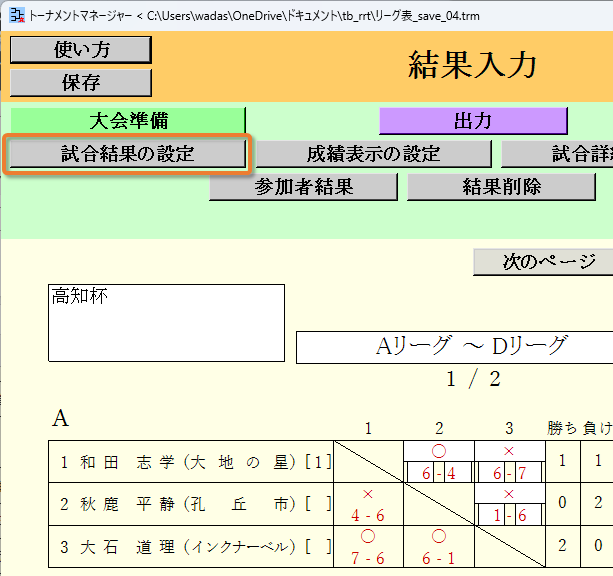613x576 pixels.
Task: Click the 7-6 result cell in 大石's row
Action: pos(368,558)
